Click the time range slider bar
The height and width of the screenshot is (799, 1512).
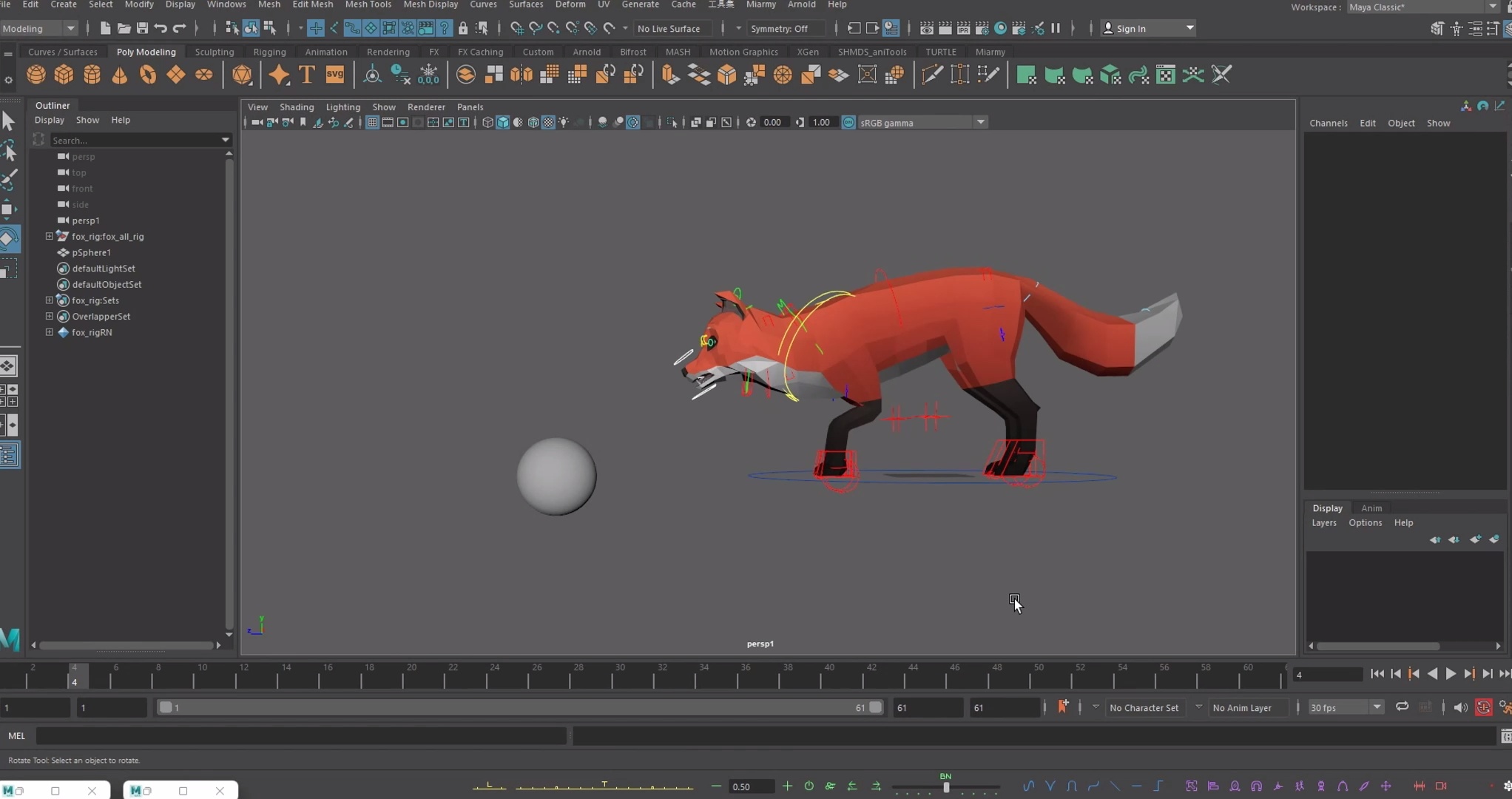click(x=518, y=708)
